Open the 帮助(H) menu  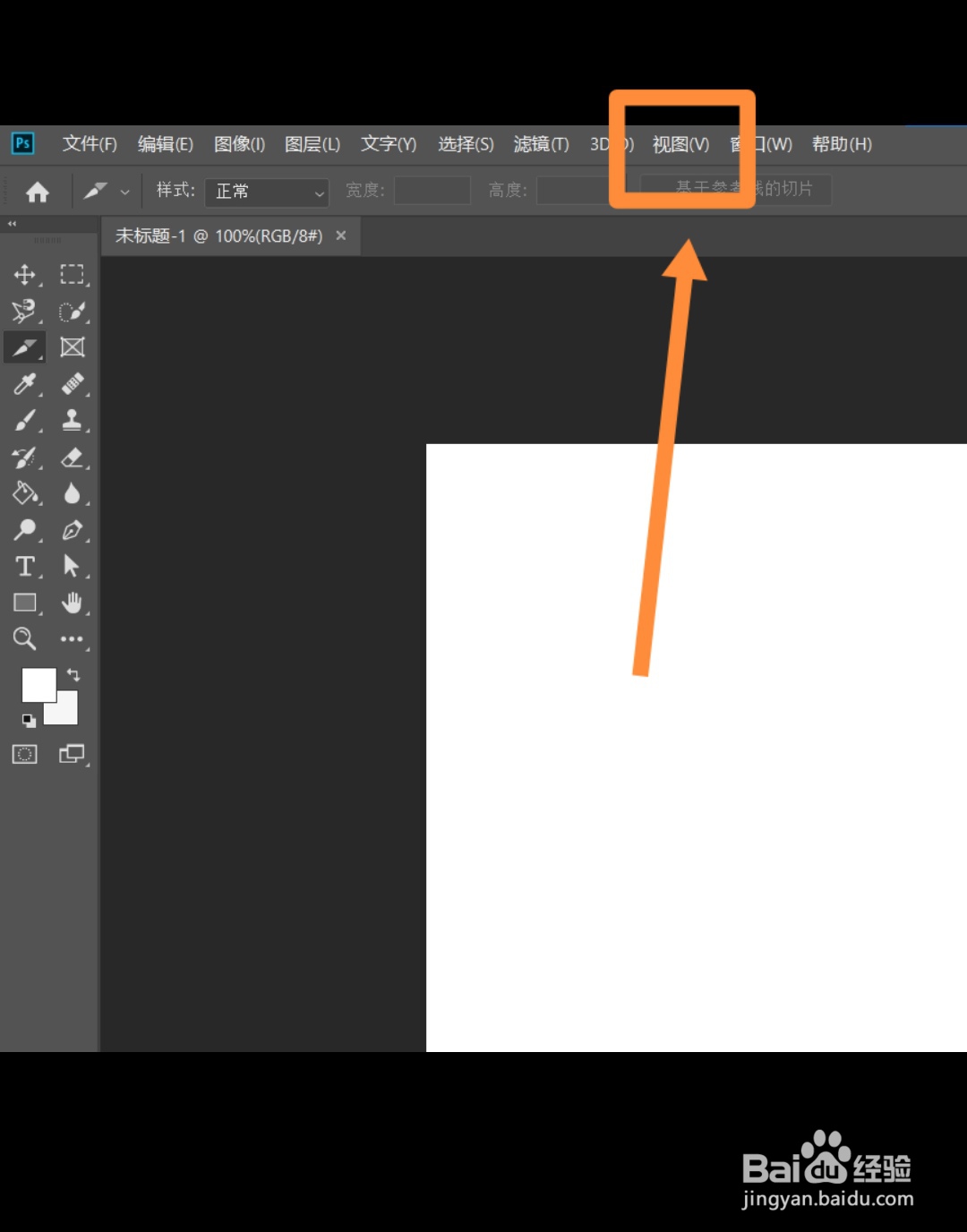[x=842, y=144]
